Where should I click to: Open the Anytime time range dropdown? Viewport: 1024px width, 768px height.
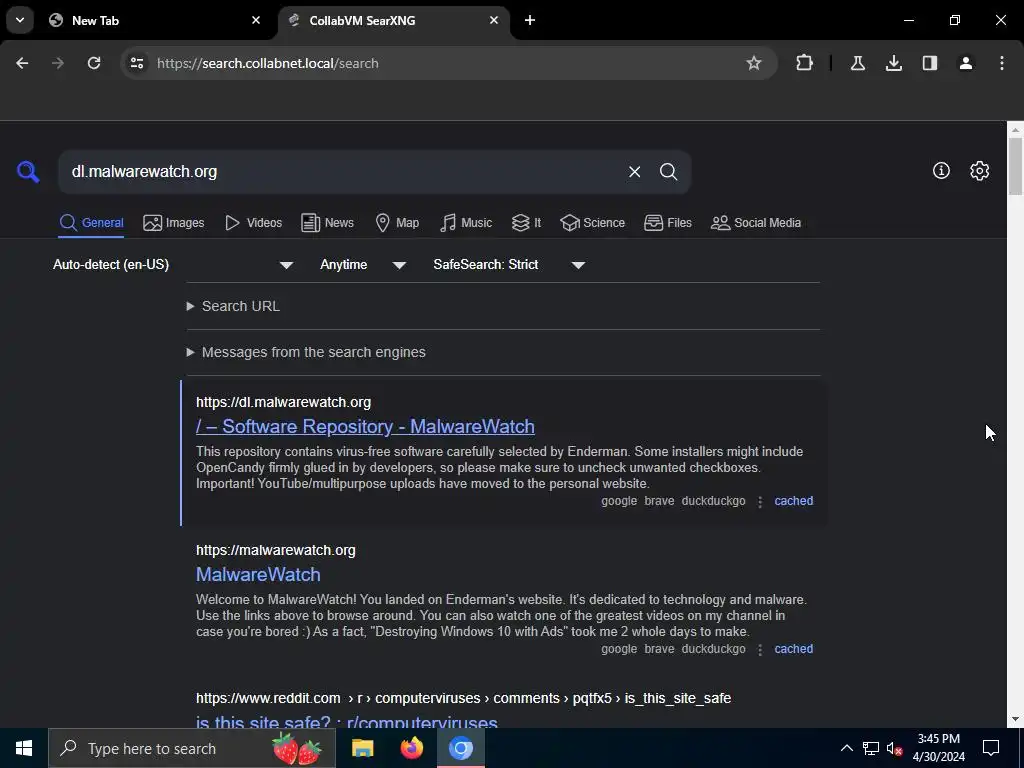point(363,264)
